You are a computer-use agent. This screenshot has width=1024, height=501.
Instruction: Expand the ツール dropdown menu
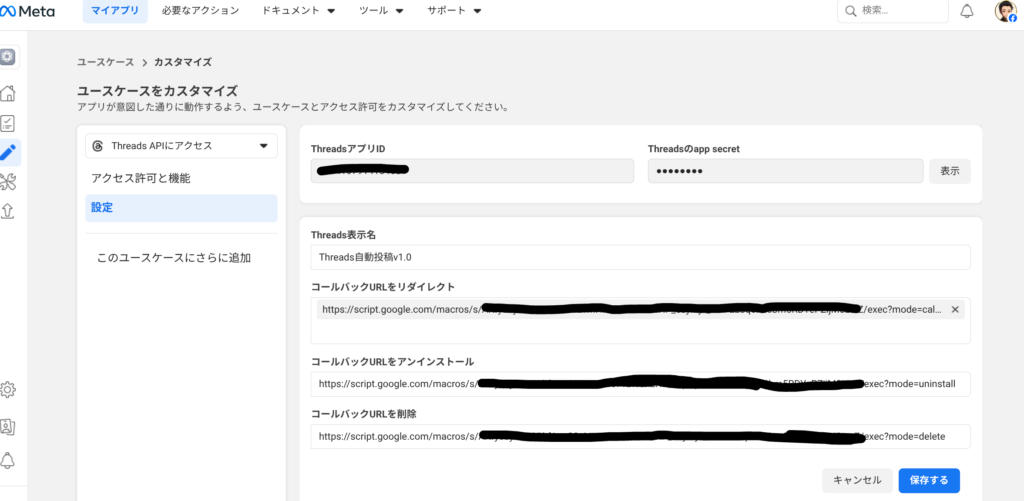(x=381, y=12)
